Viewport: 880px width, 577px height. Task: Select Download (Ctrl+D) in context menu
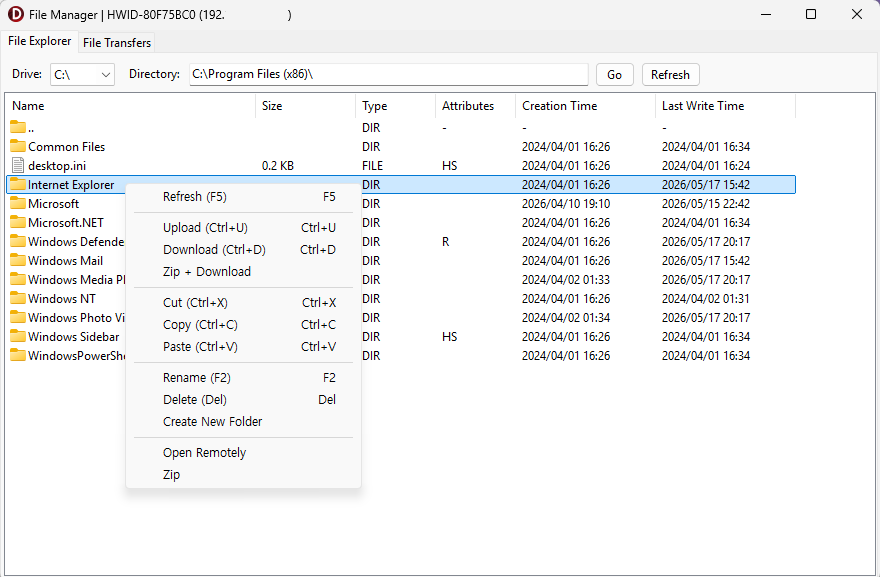tap(244, 250)
